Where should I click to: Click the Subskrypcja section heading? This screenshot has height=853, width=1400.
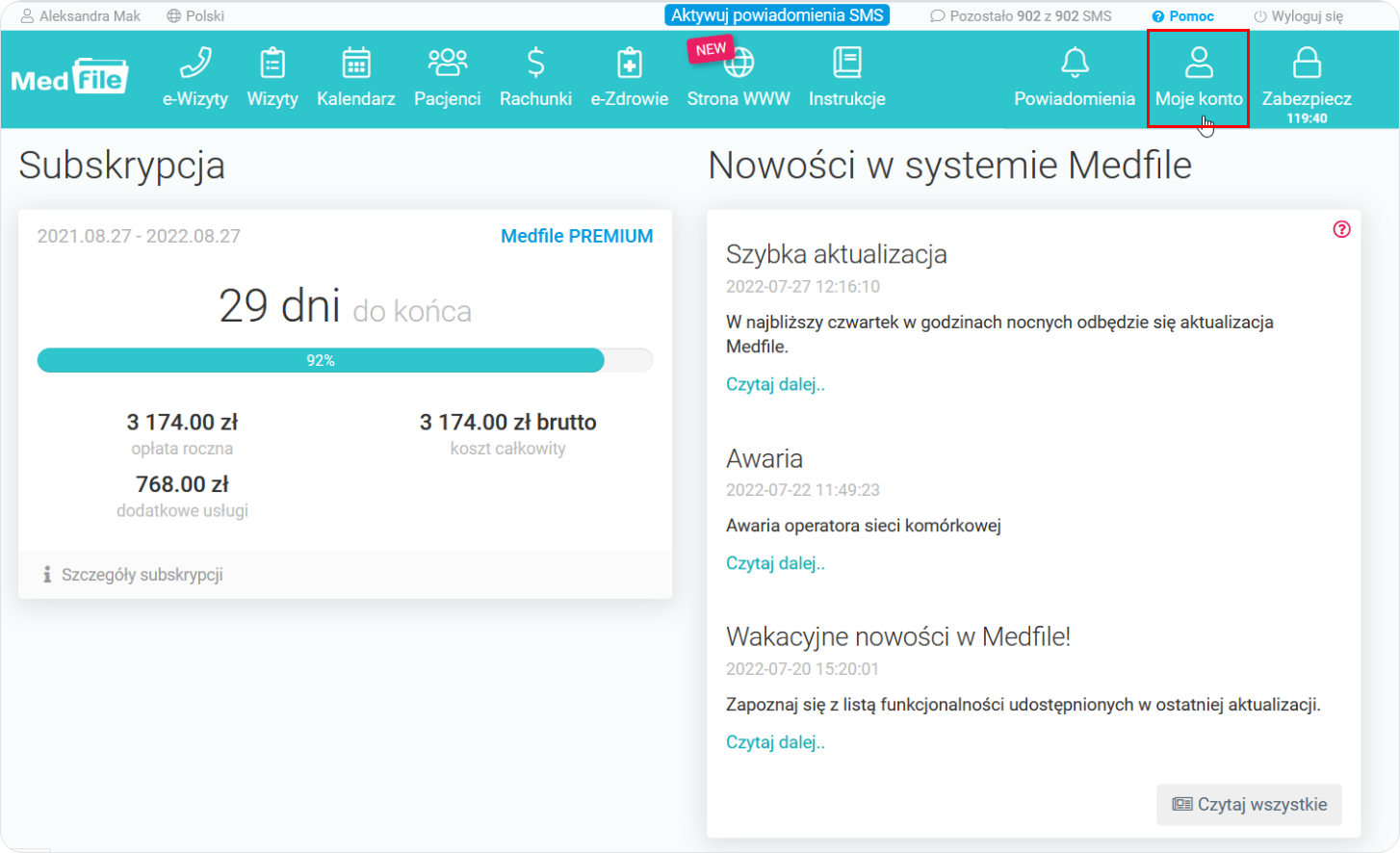pos(122,166)
